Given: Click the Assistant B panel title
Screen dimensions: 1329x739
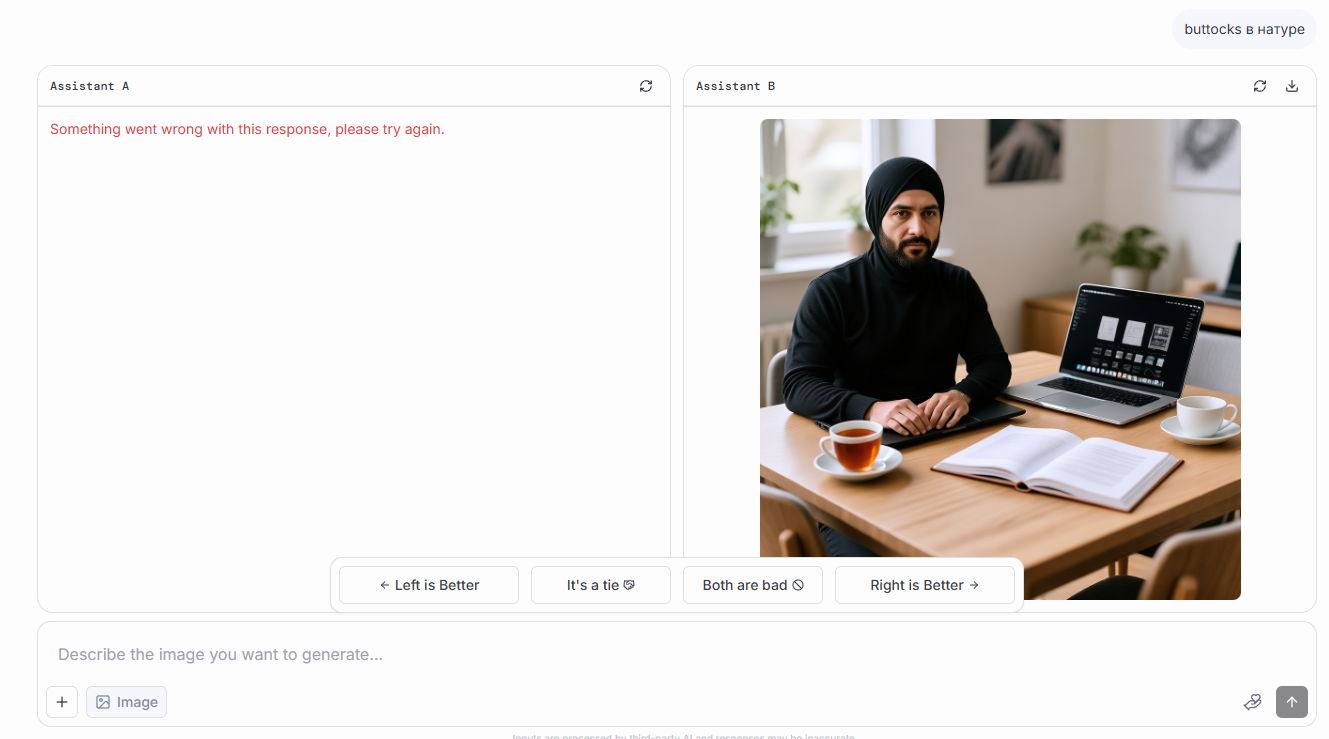Looking at the screenshot, I should (736, 86).
